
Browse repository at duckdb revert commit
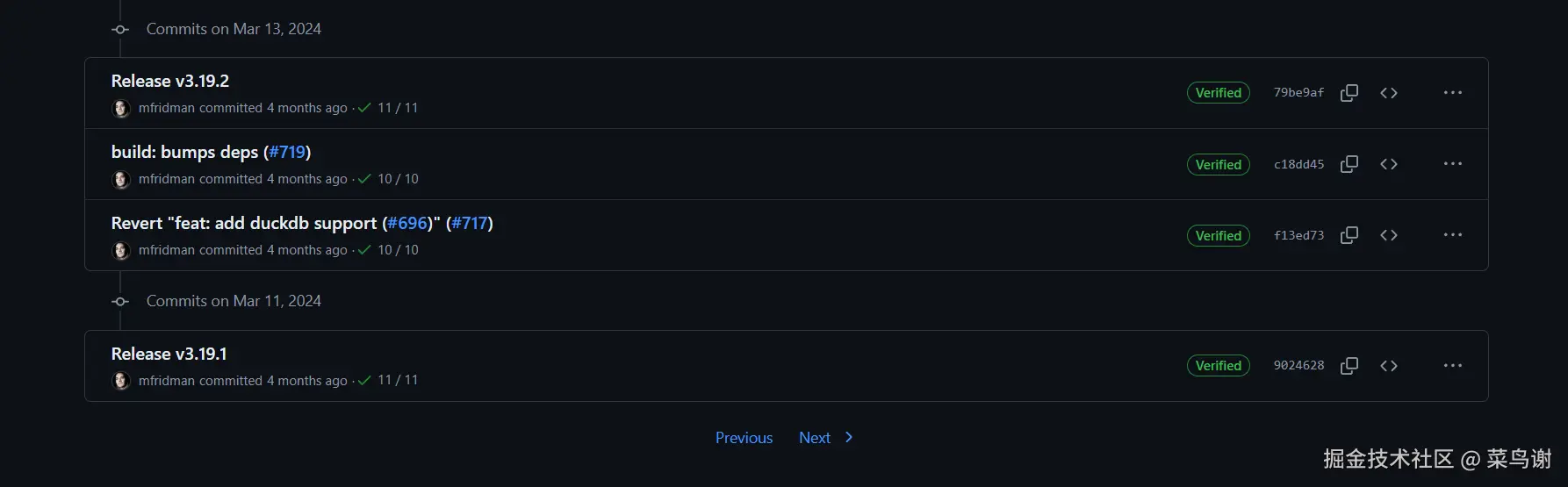pyautogui.click(x=1388, y=235)
